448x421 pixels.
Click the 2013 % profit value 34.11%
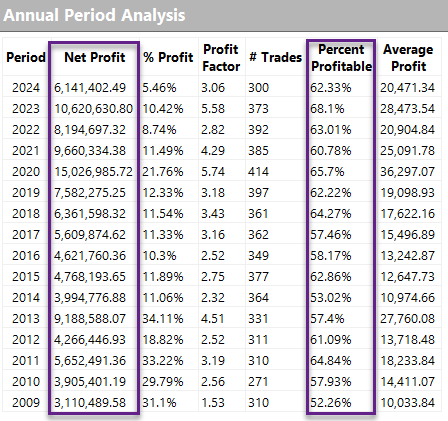pyautogui.click(x=163, y=319)
